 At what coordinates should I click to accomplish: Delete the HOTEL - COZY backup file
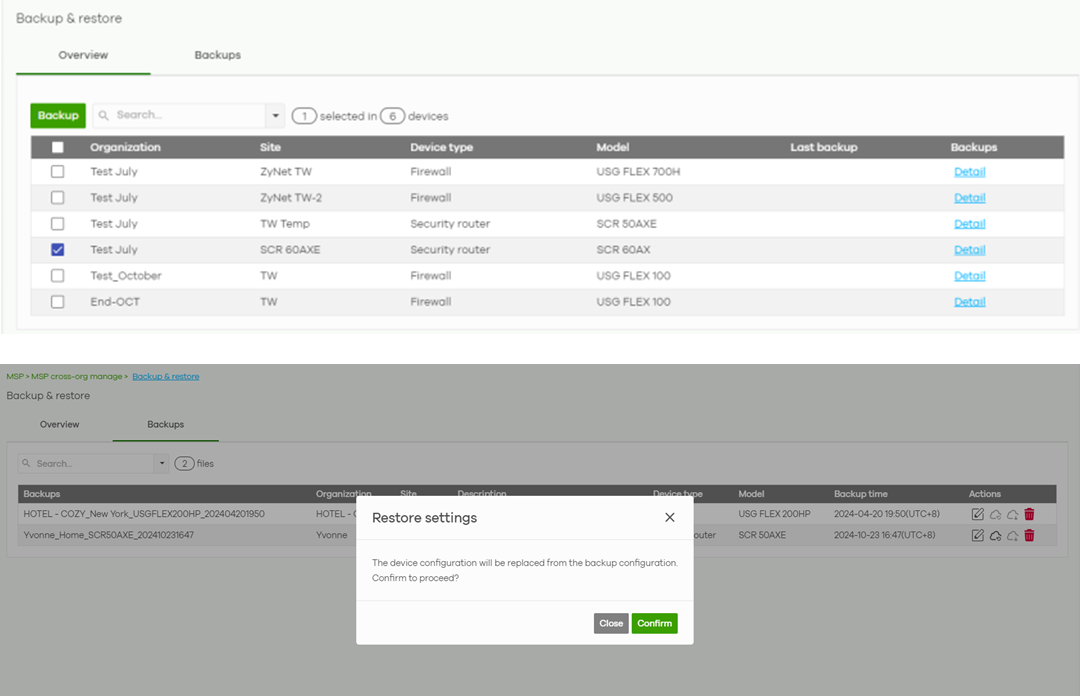point(1029,514)
